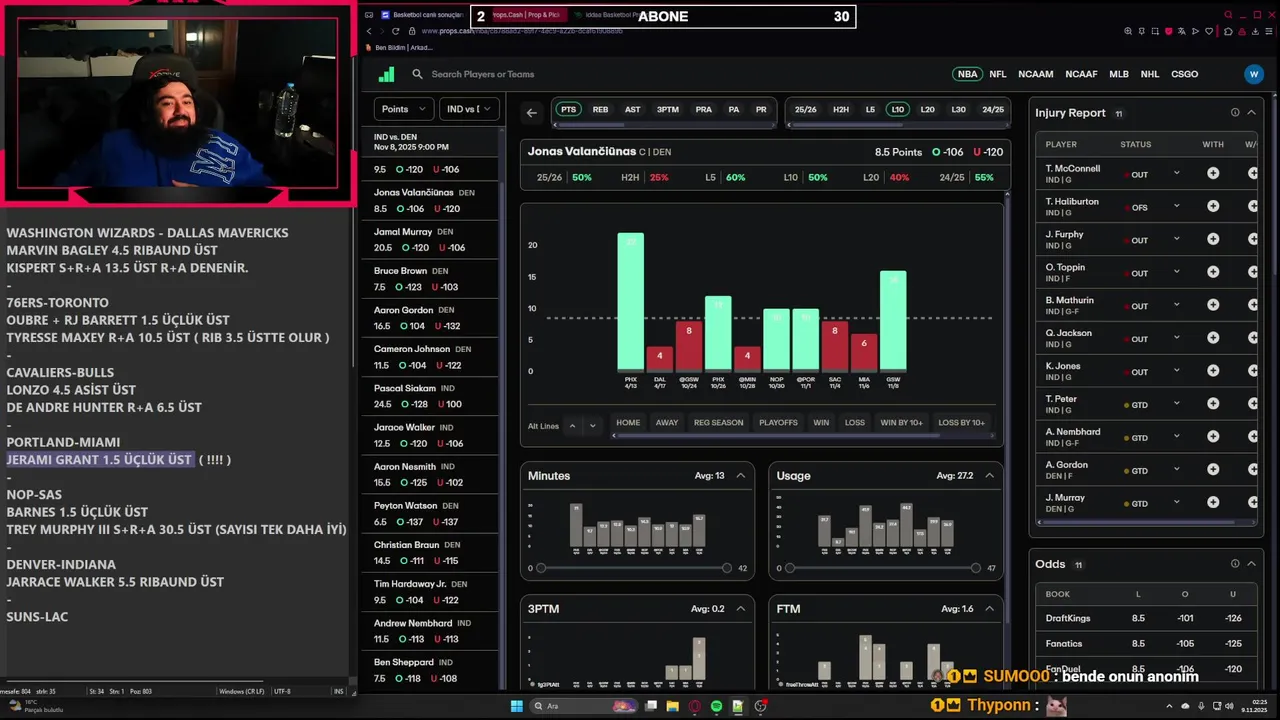
Task: Select Pascal Siakam in player list
Action: coord(430,396)
